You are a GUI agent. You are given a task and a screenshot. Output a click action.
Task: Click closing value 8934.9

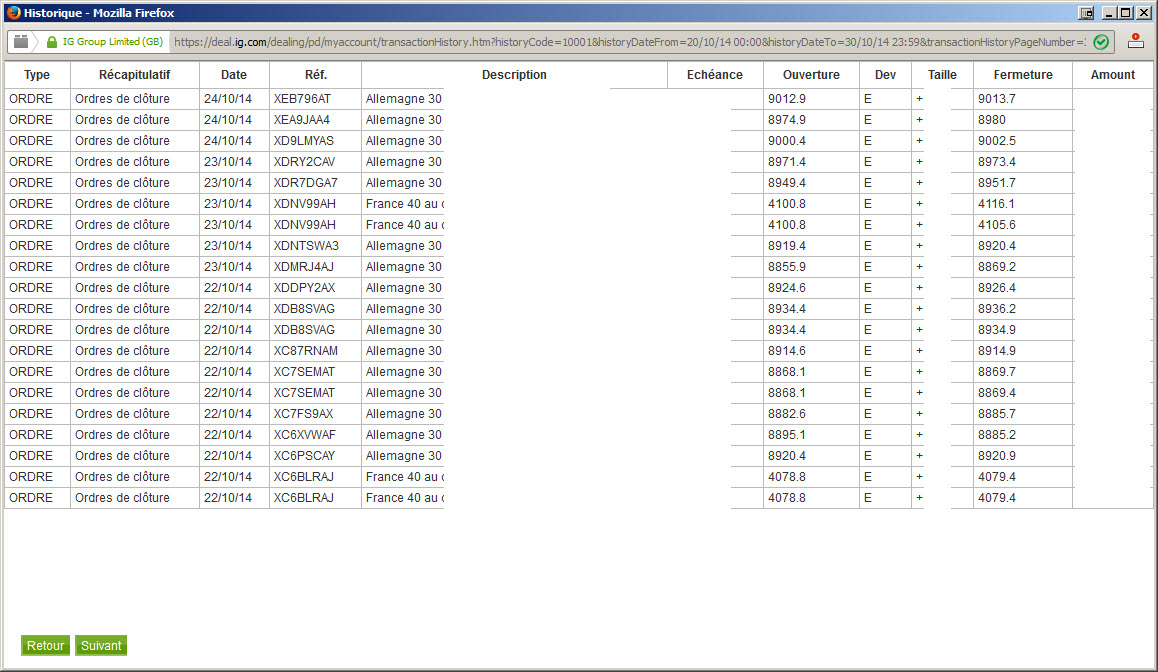coord(997,330)
